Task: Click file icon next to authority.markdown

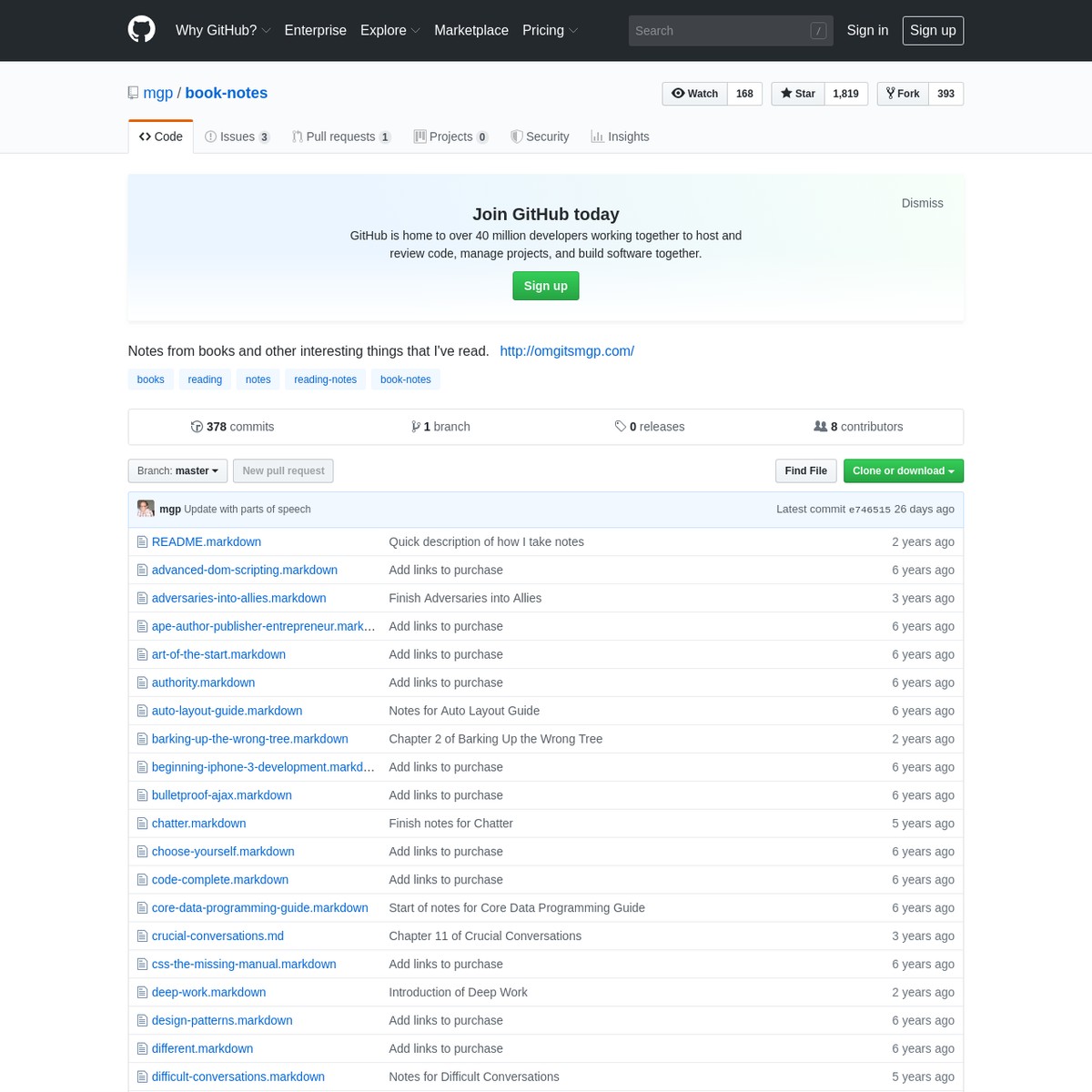Action: click(142, 682)
